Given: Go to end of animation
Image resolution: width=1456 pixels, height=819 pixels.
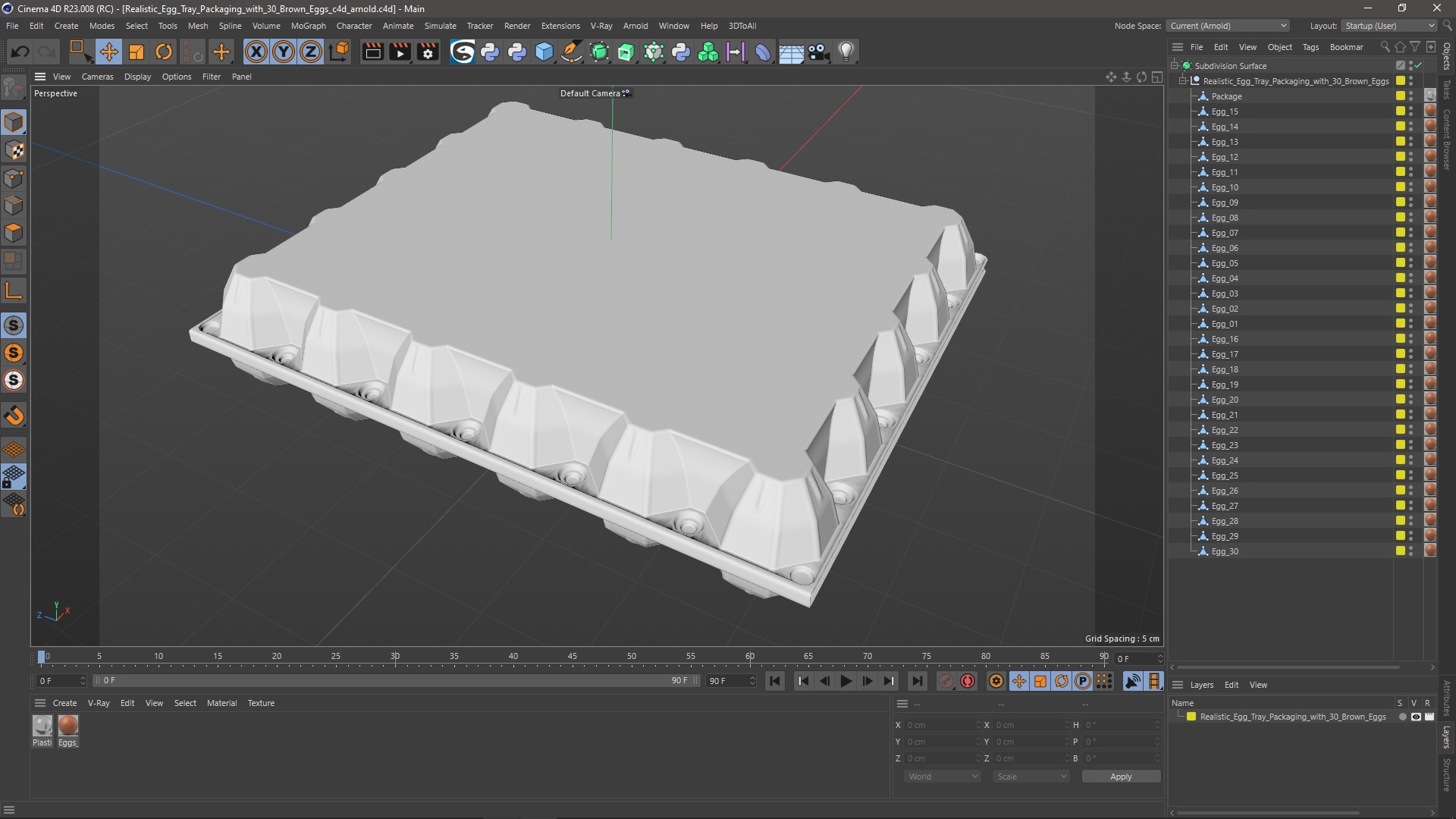Looking at the screenshot, I should click(x=917, y=681).
